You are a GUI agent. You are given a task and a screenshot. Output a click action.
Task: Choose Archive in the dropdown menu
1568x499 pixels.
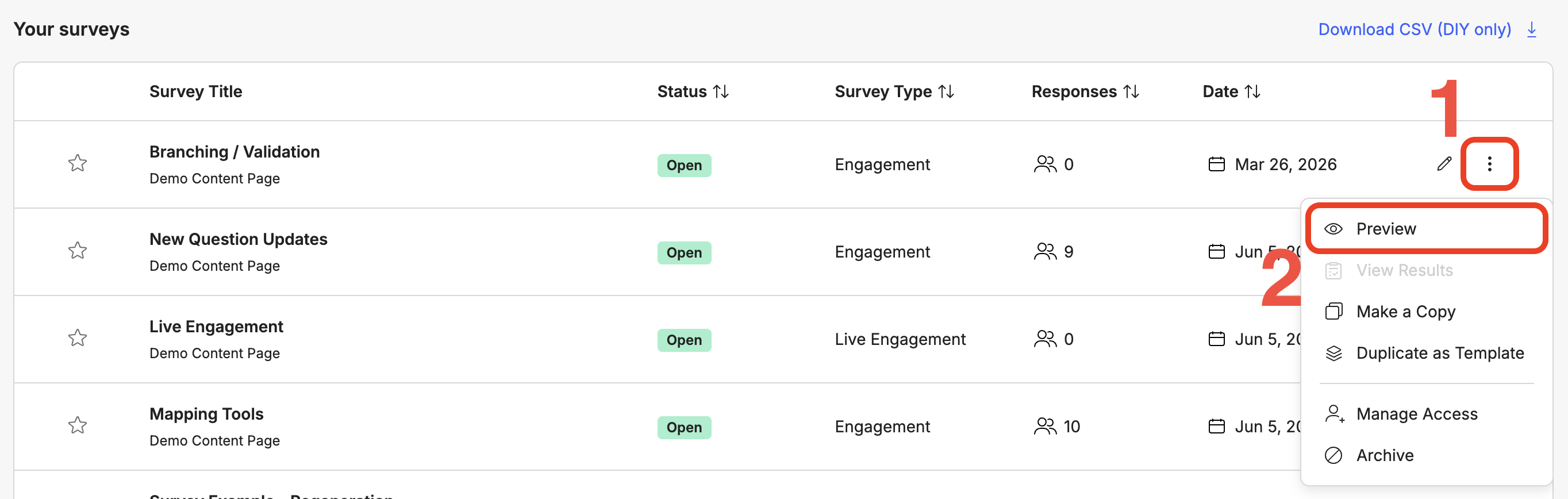[1426, 455]
